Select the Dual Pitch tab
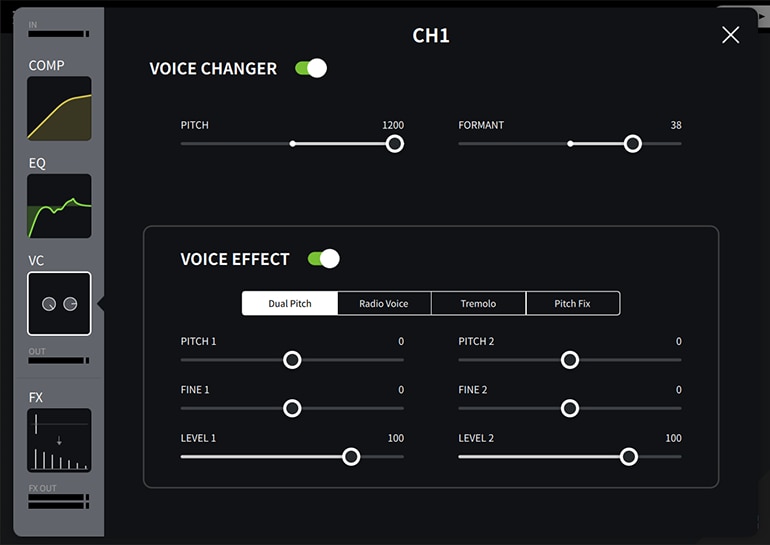The width and height of the screenshot is (770, 545). coord(289,303)
